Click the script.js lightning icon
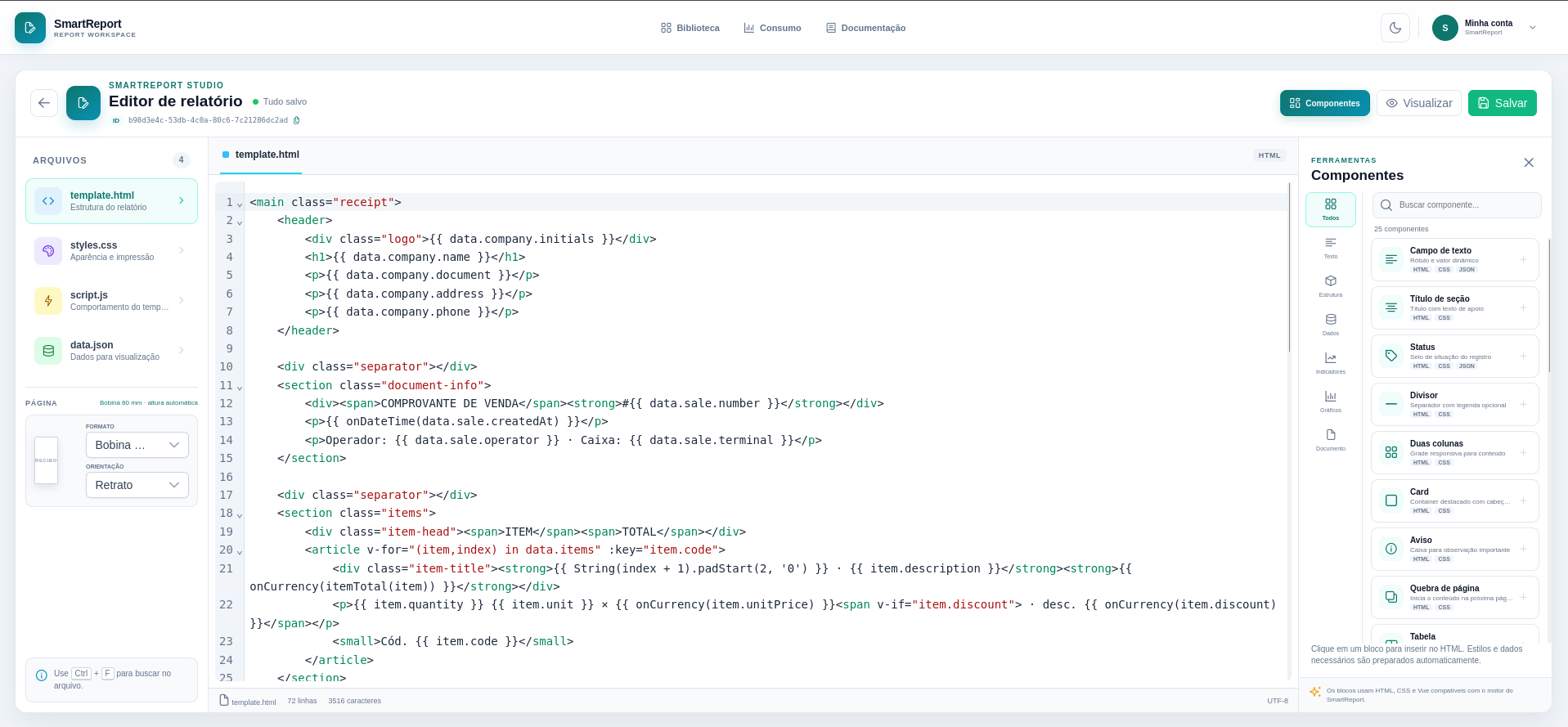Viewport: 1568px width, 727px height. point(48,301)
